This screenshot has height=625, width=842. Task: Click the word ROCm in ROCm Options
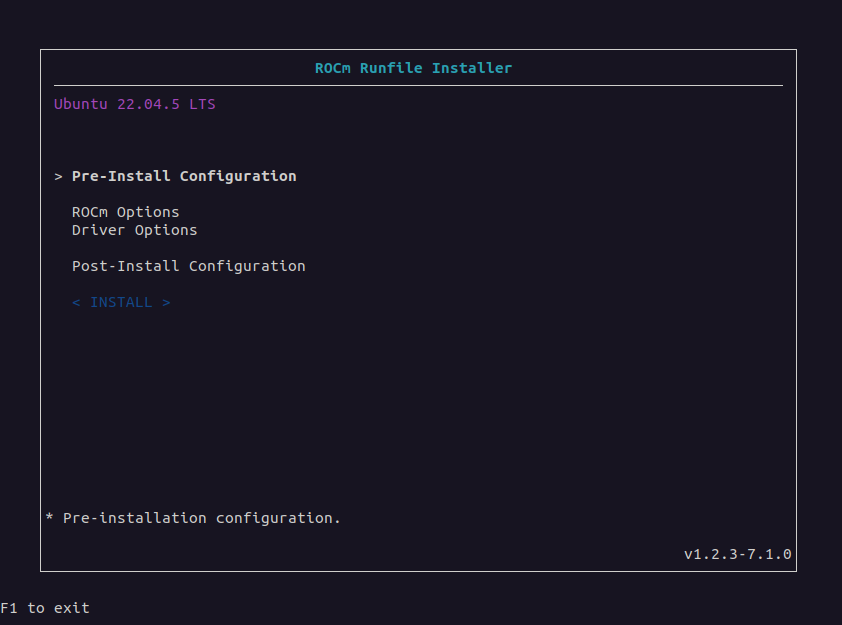90,212
